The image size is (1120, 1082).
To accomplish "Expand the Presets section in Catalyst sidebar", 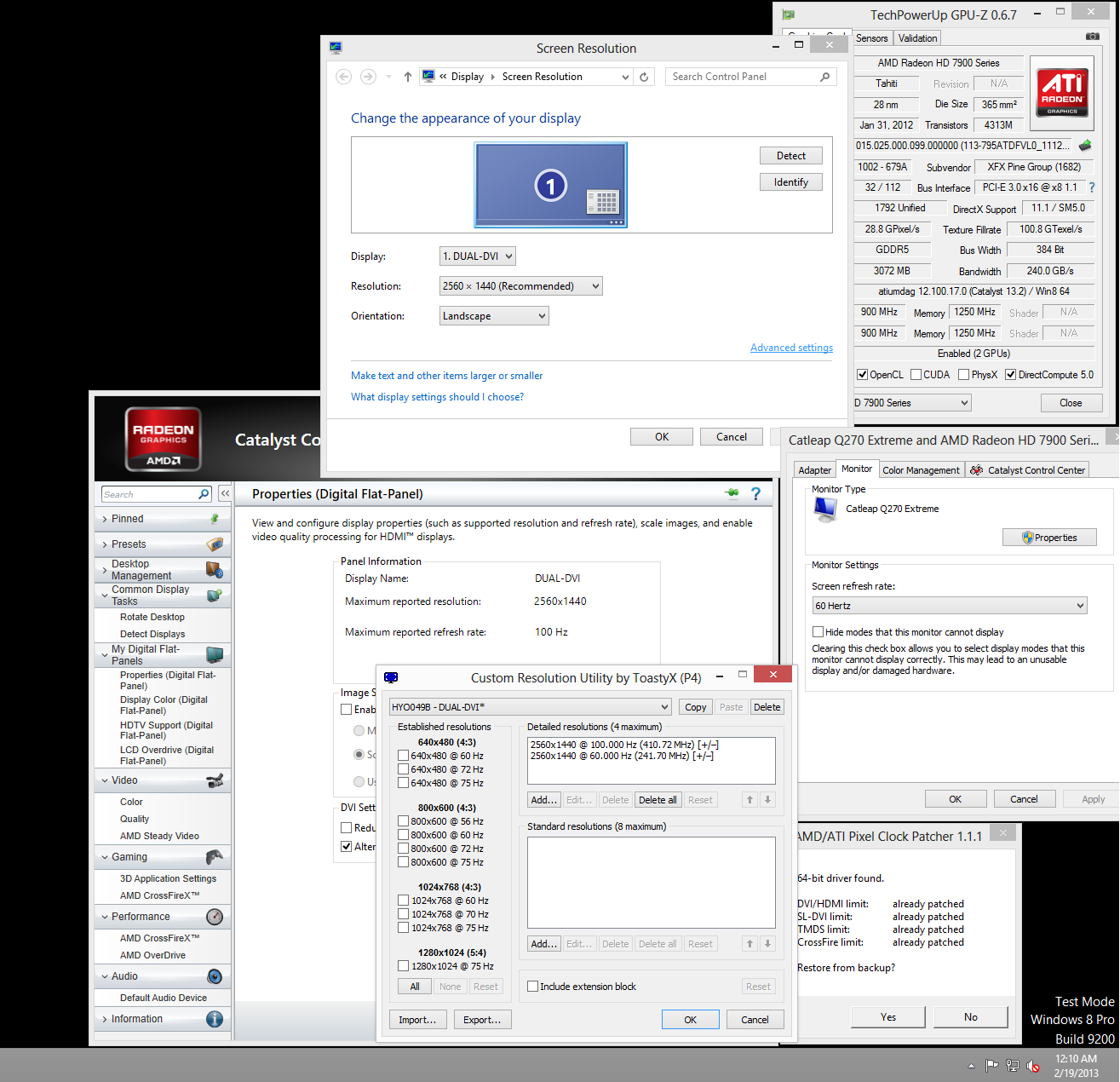I will pyautogui.click(x=129, y=544).
